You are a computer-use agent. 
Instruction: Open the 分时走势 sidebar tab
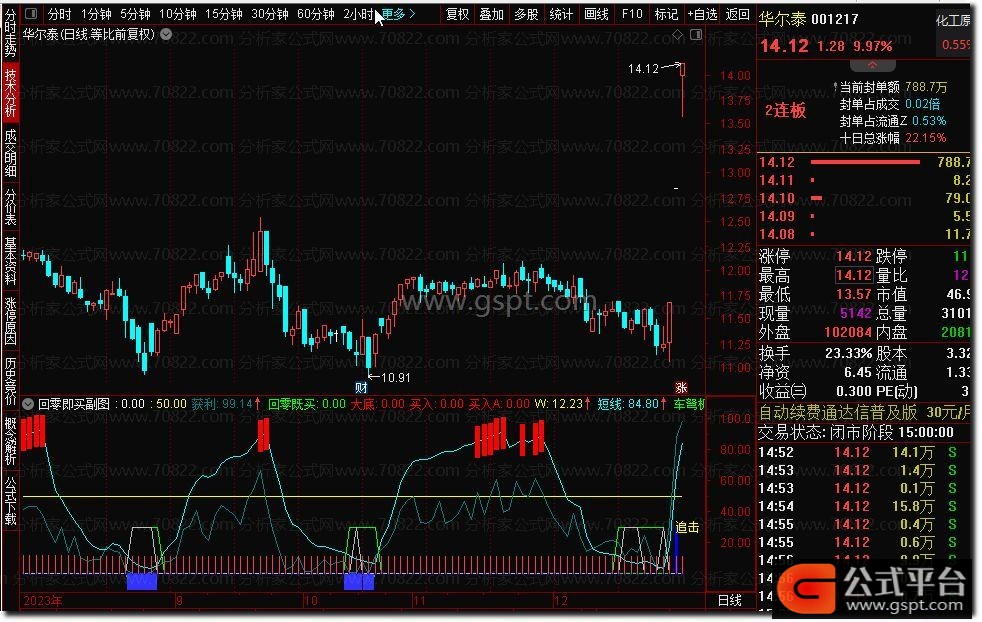pos(11,34)
